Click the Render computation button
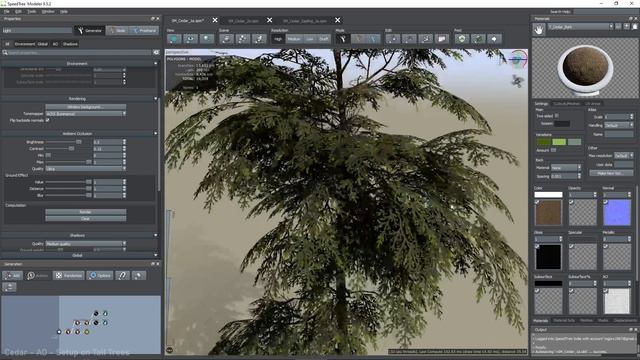The image size is (640, 360). pyautogui.click(x=85, y=212)
